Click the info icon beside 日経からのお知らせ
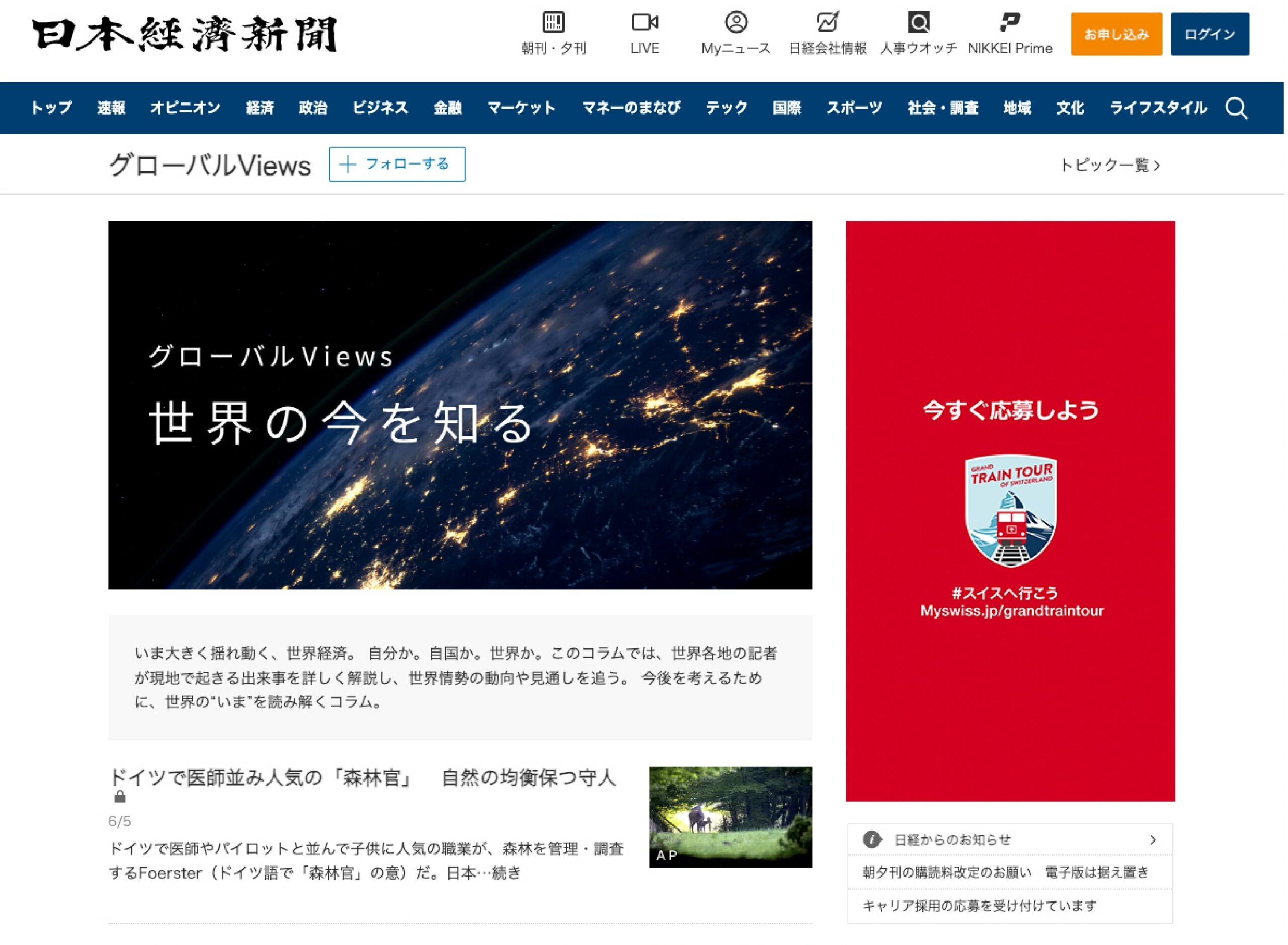The width and height of the screenshot is (1288, 945). click(872, 840)
